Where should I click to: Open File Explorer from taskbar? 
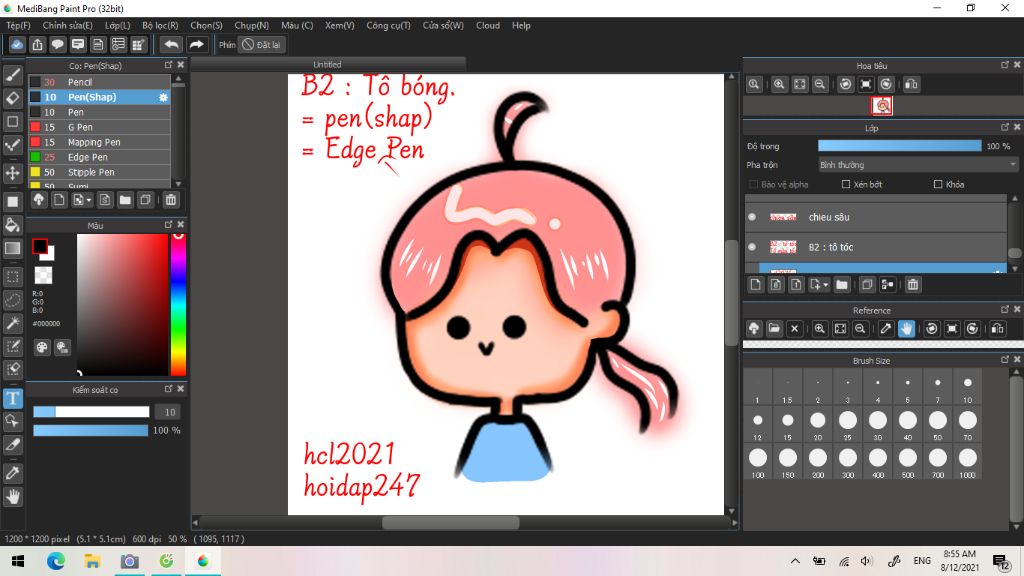[92, 561]
